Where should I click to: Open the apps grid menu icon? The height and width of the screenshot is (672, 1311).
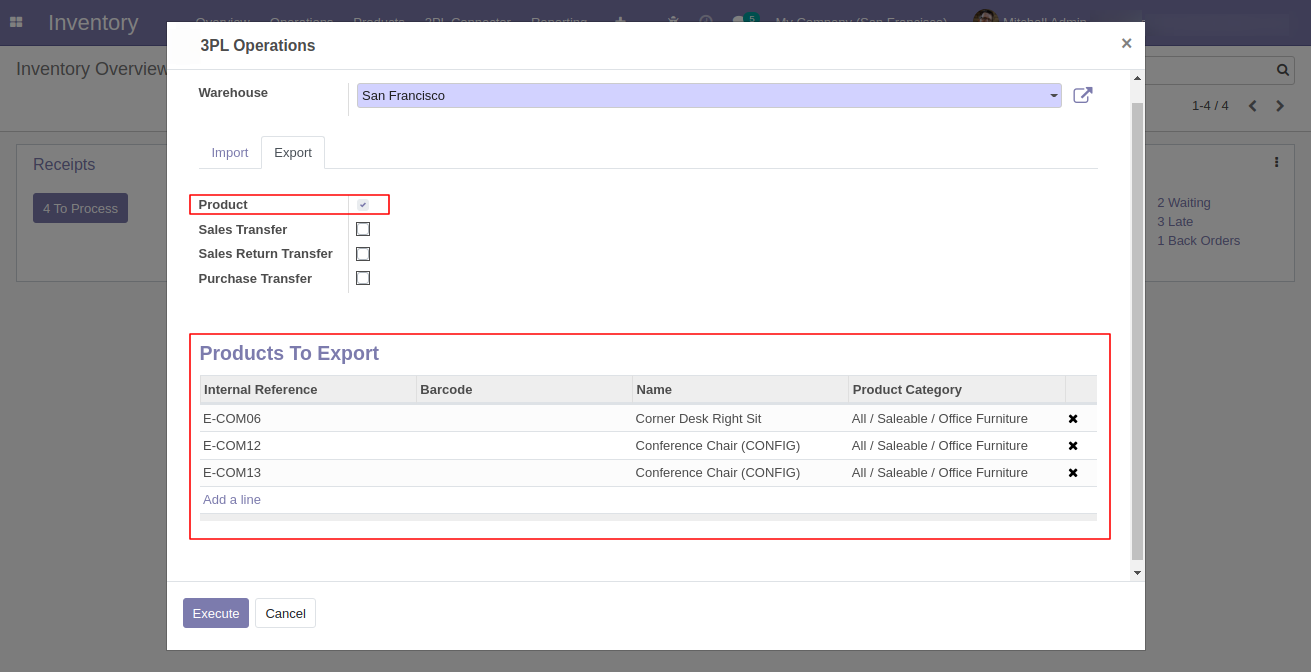click(16, 22)
